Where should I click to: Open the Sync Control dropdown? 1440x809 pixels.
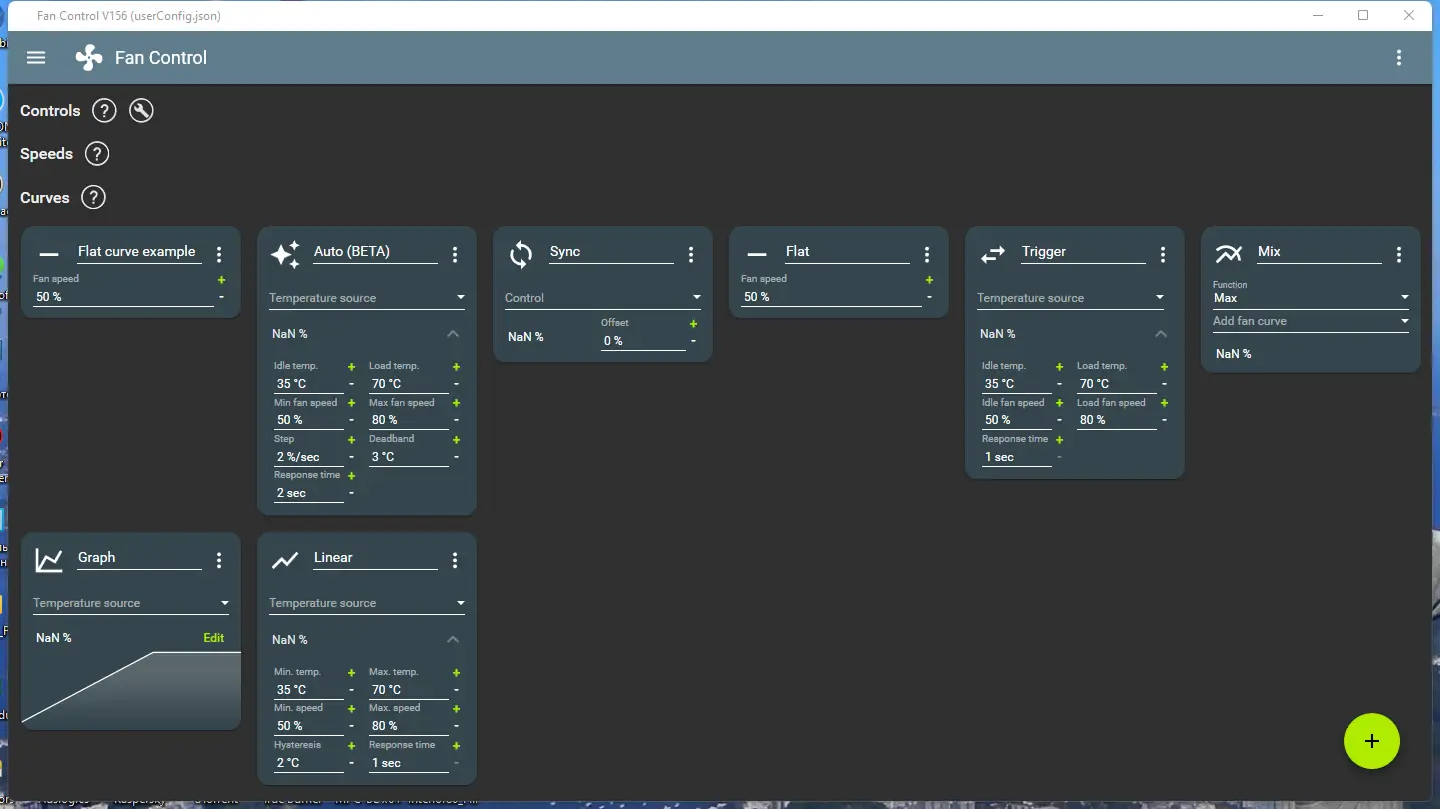(603, 298)
